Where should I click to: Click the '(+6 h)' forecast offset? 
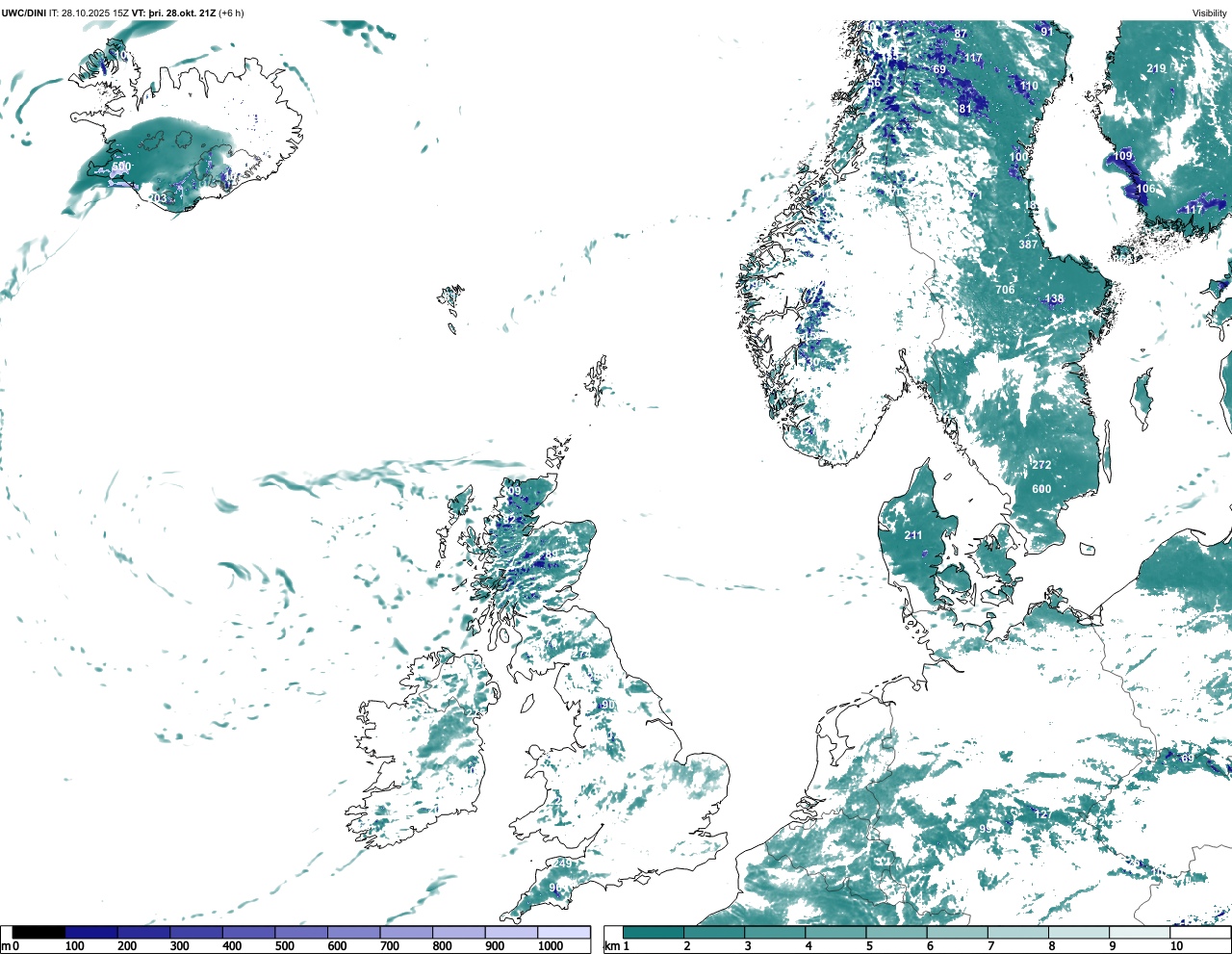232,13
